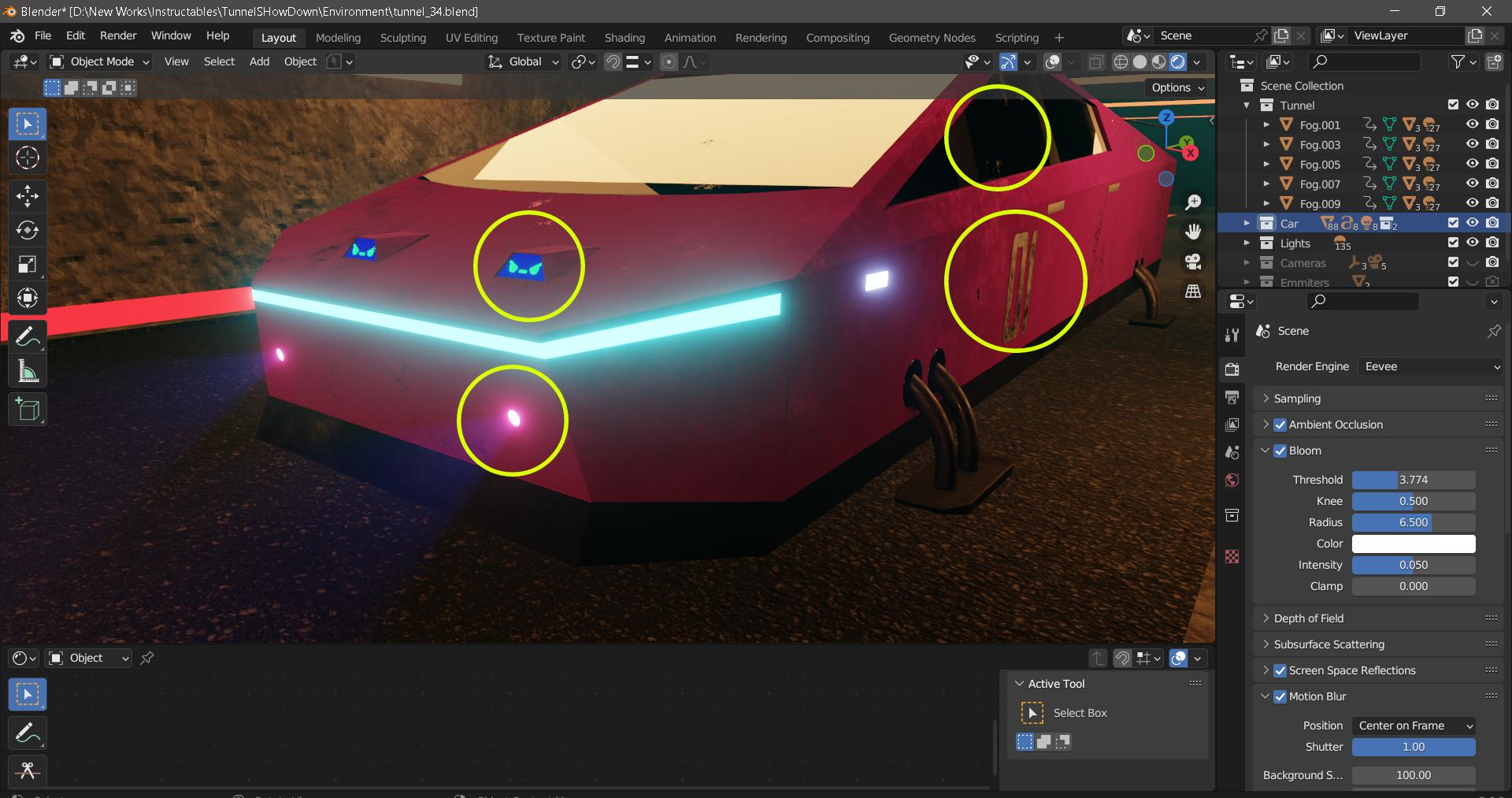
Task: Expand the Car collection in outliner
Action: (x=1247, y=223)
